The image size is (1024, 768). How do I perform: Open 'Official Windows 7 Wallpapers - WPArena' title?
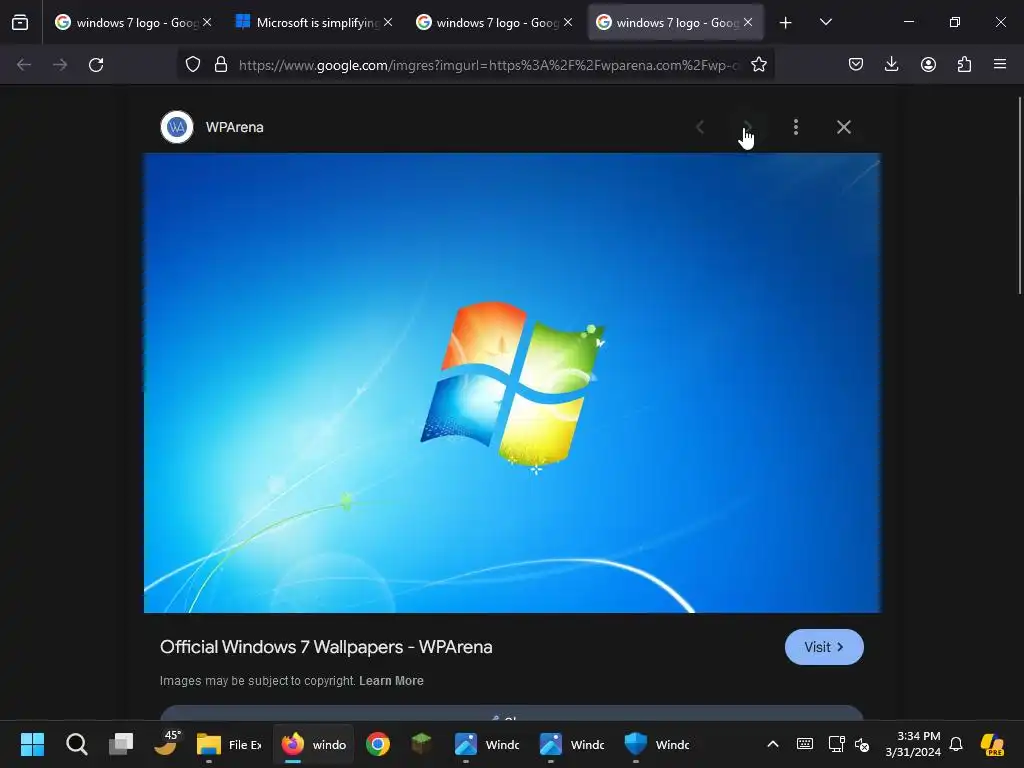click(x=326, y=647)
